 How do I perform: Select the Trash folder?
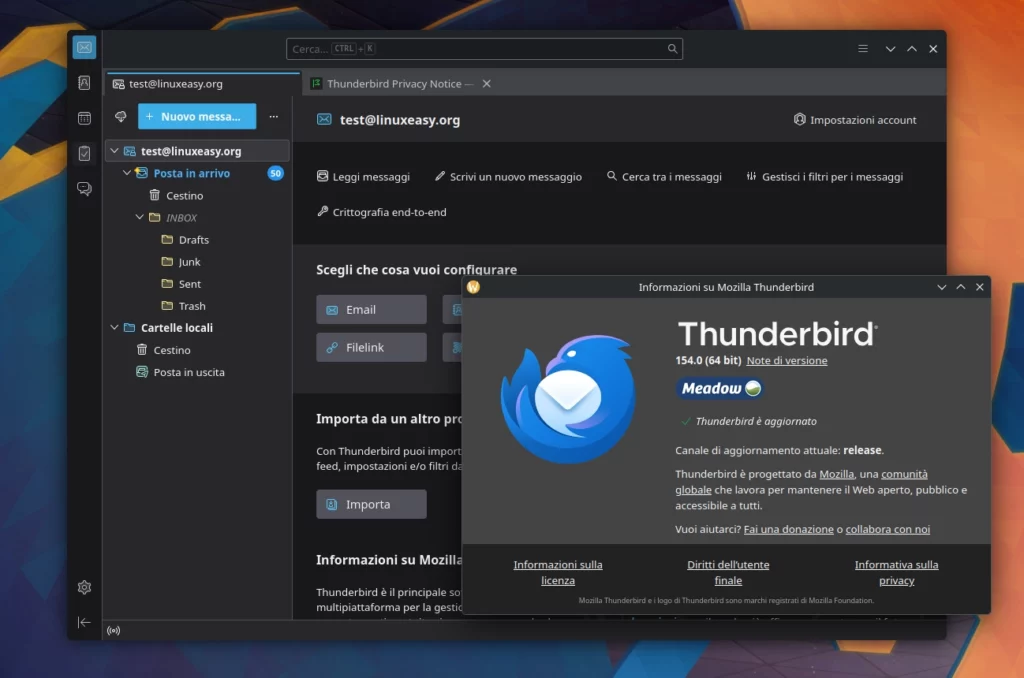point(192,306)
